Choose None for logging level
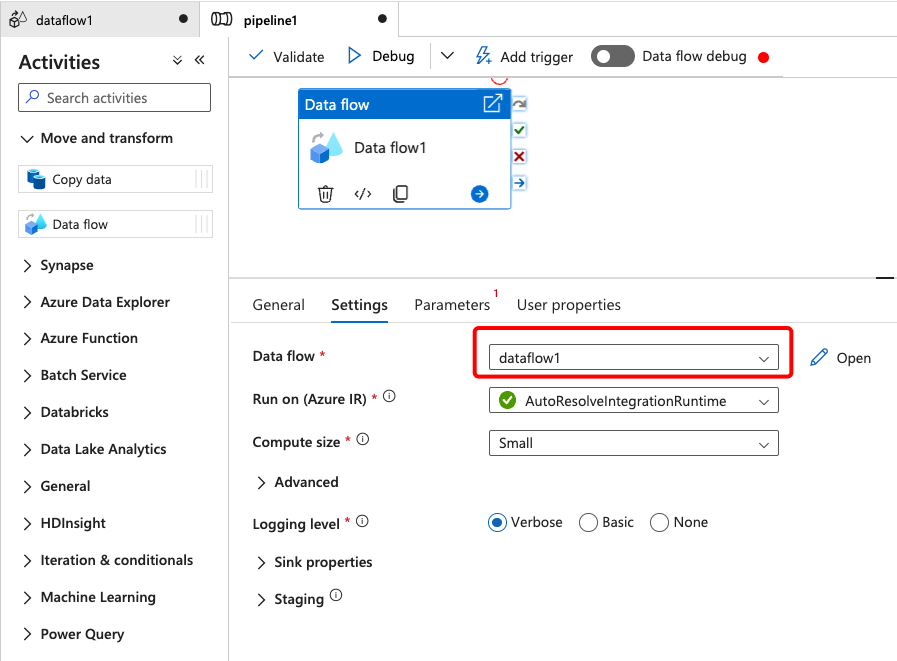The width and height of the screenshot is (897, 661). tap(679, 523)
